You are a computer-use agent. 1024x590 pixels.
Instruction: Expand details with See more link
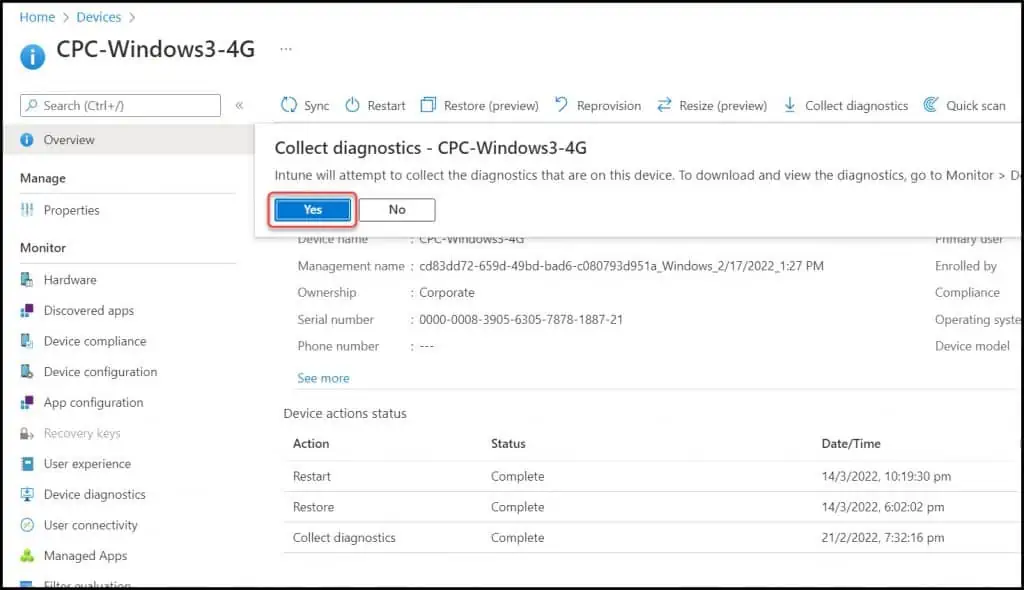(323, 378)
